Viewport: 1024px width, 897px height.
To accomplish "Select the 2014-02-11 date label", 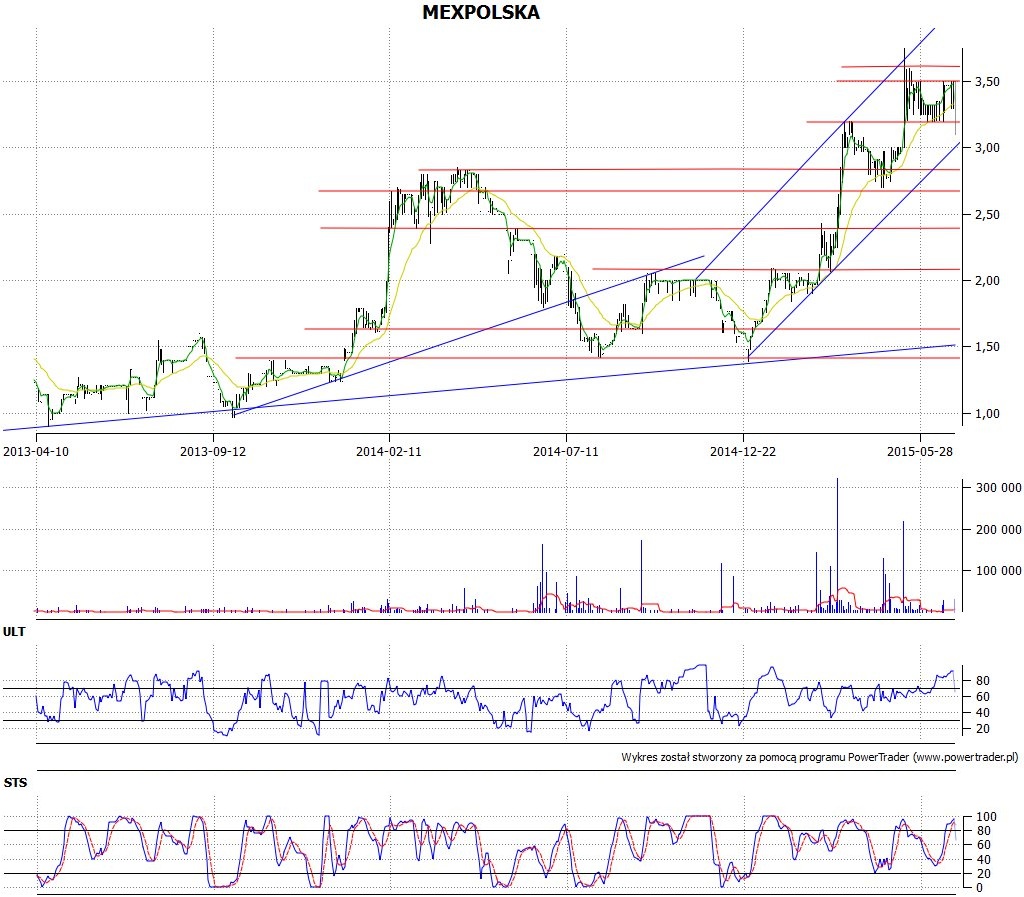I will coord(389,451).
